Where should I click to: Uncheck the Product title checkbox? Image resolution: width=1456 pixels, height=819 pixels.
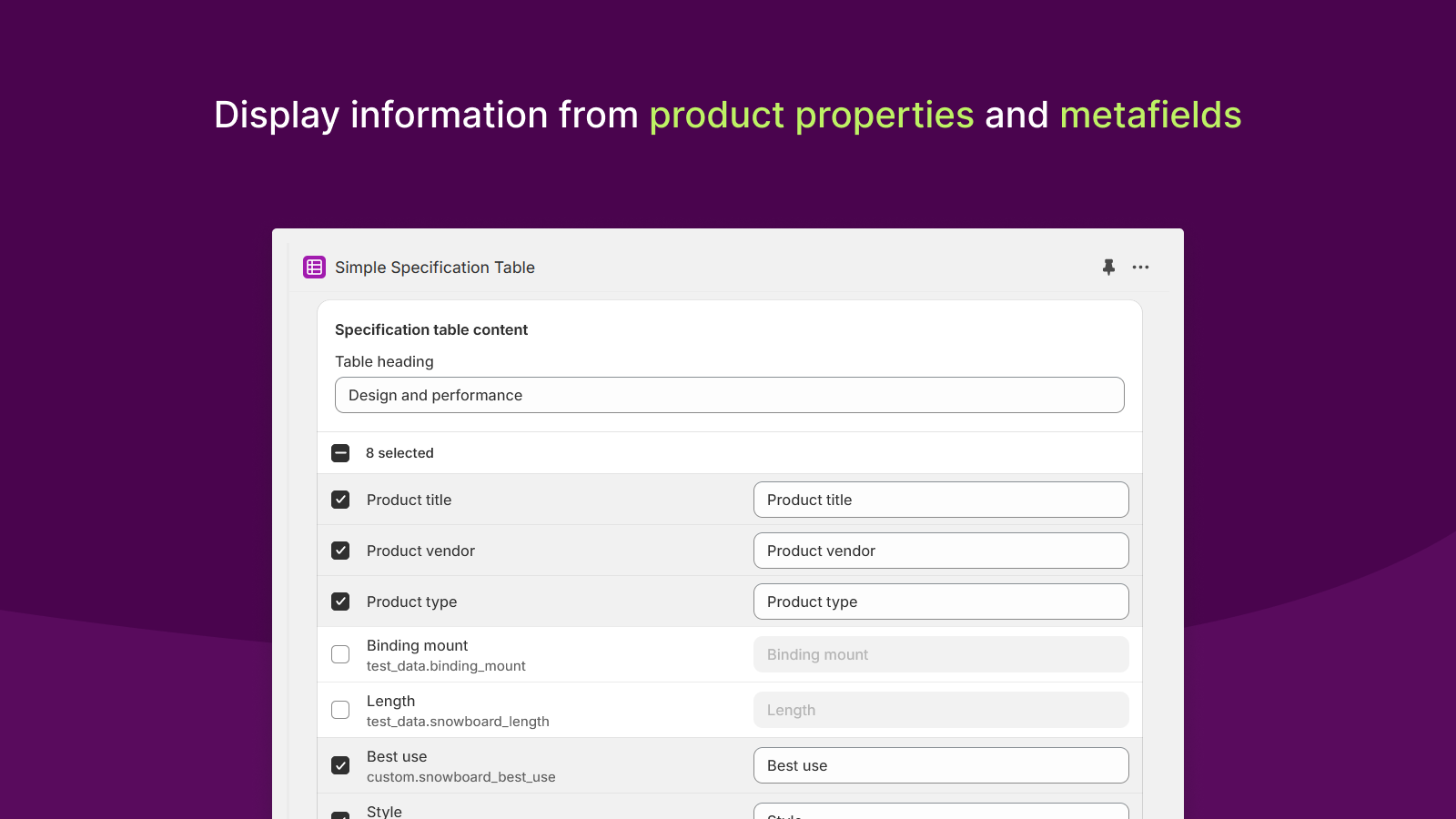[340, 500]
